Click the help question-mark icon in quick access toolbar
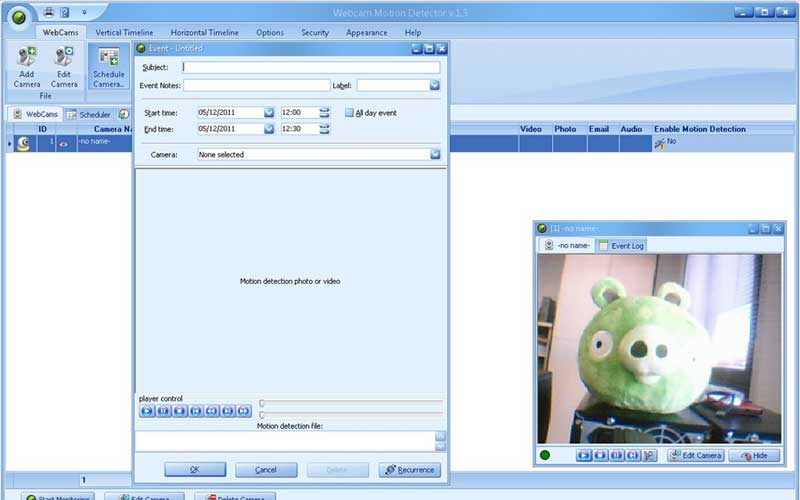The width and height of the screenshot is (800, 500). pyautogui.click(x=65, y=12)
